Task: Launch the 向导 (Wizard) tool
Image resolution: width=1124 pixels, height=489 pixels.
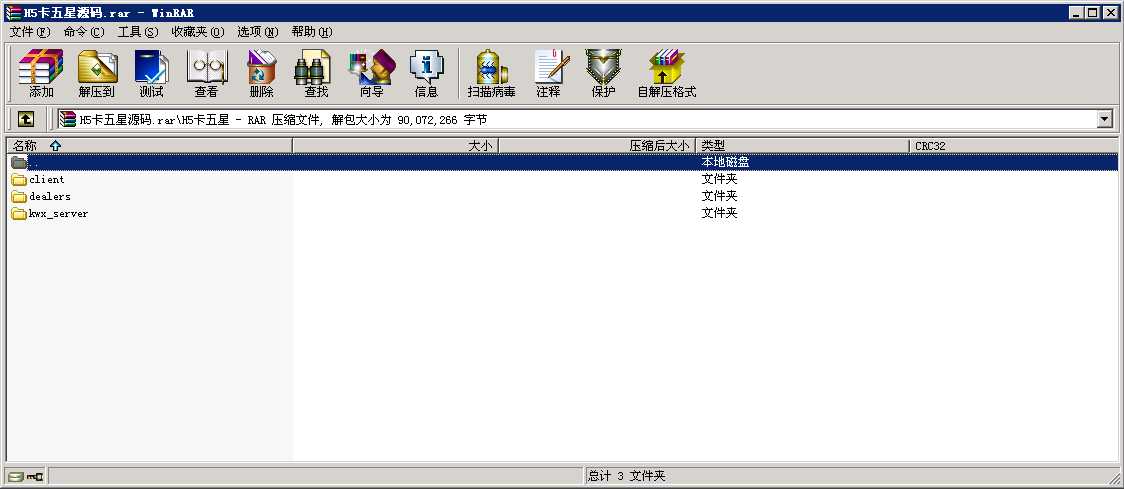Action: [371, 73]
